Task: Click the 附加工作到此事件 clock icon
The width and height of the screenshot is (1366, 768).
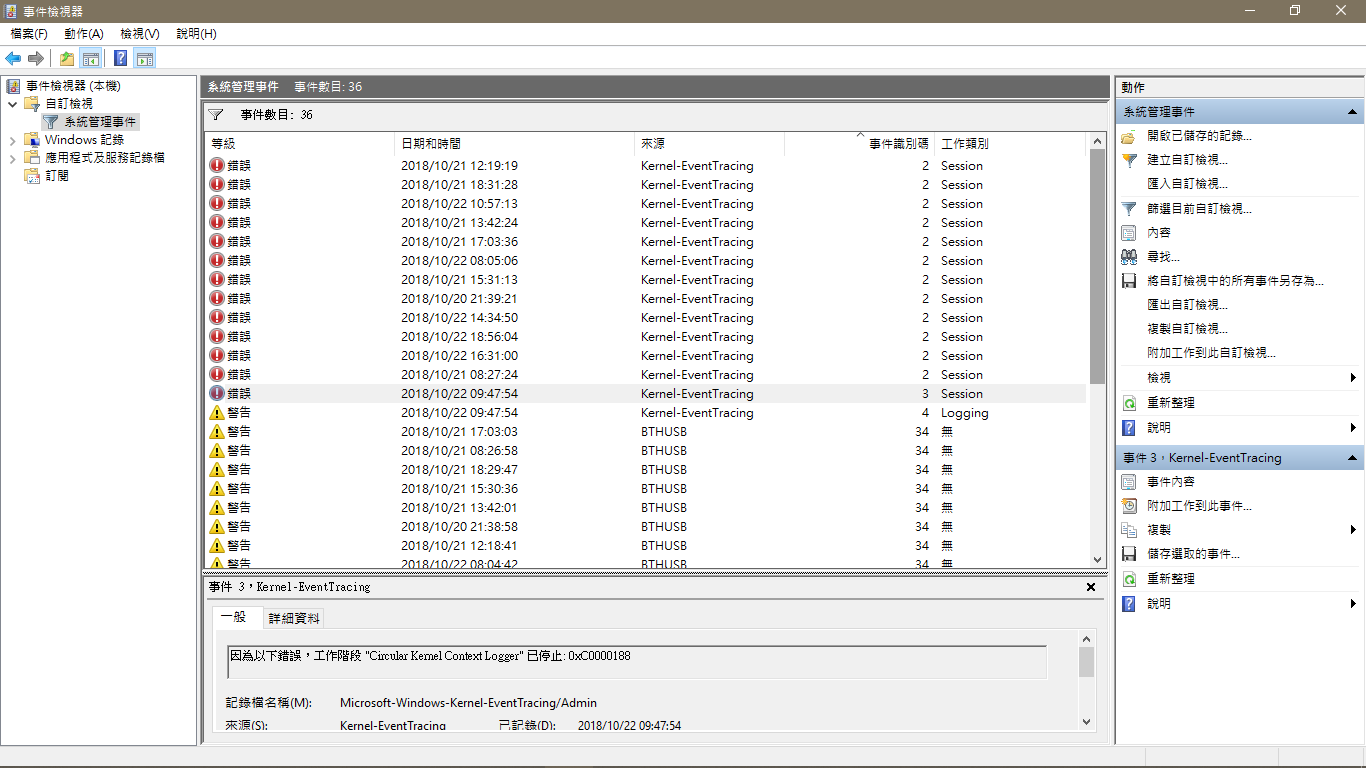Action: (x=1129, y=506)
